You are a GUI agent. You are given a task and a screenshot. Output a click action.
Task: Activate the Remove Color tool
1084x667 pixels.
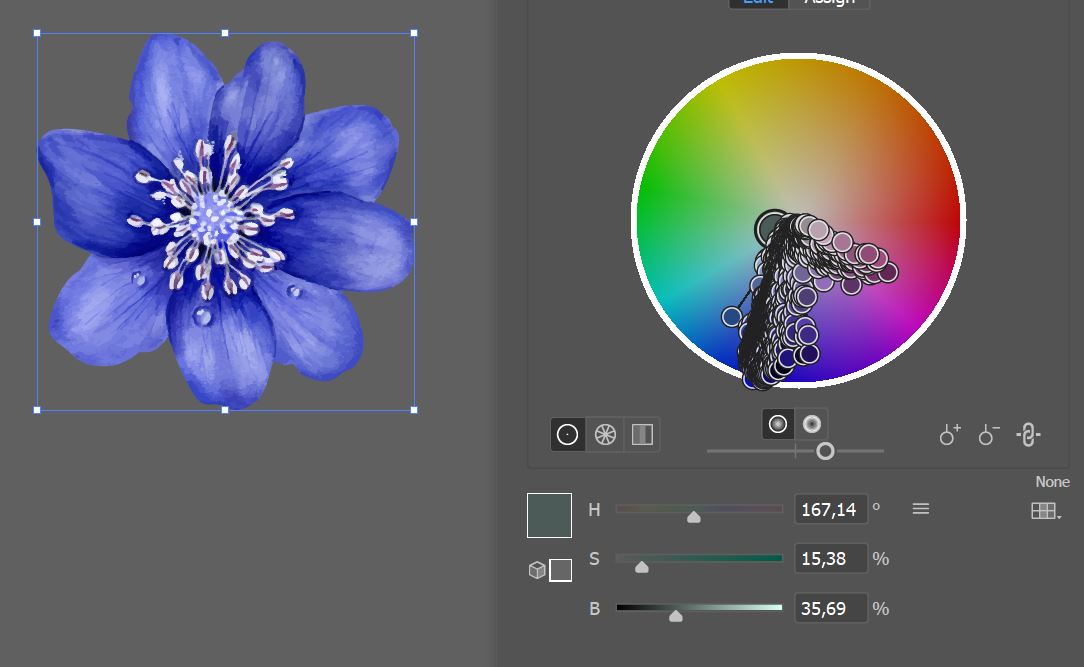pos(987,434)
